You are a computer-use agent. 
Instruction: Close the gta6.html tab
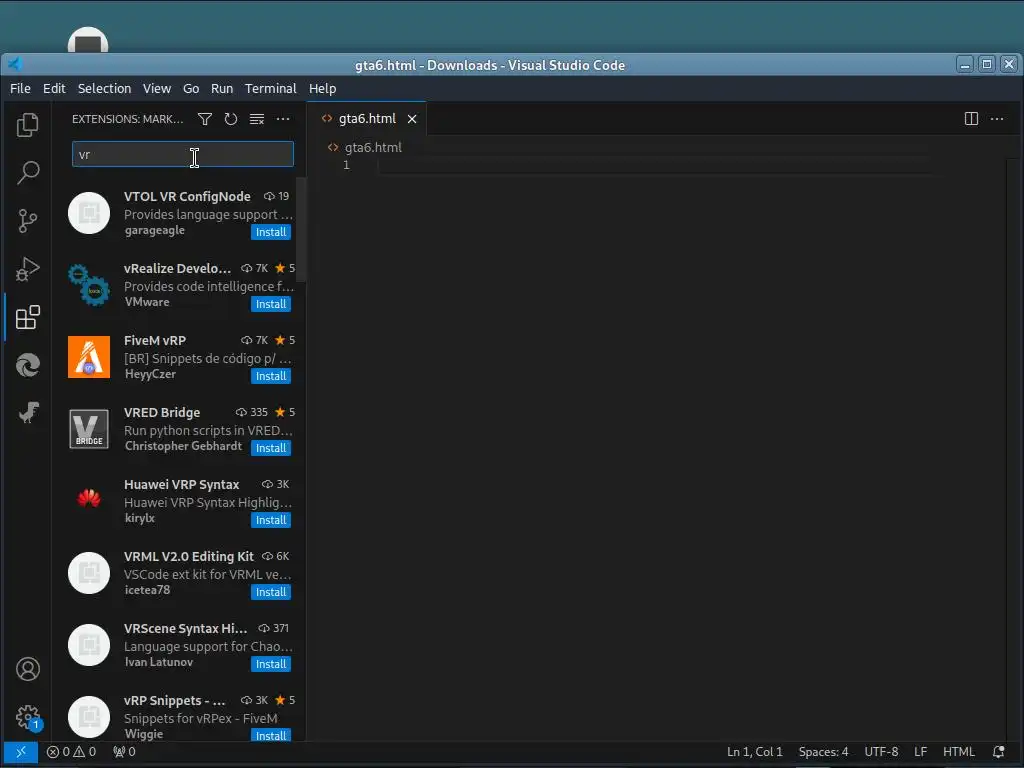point(412,119)
